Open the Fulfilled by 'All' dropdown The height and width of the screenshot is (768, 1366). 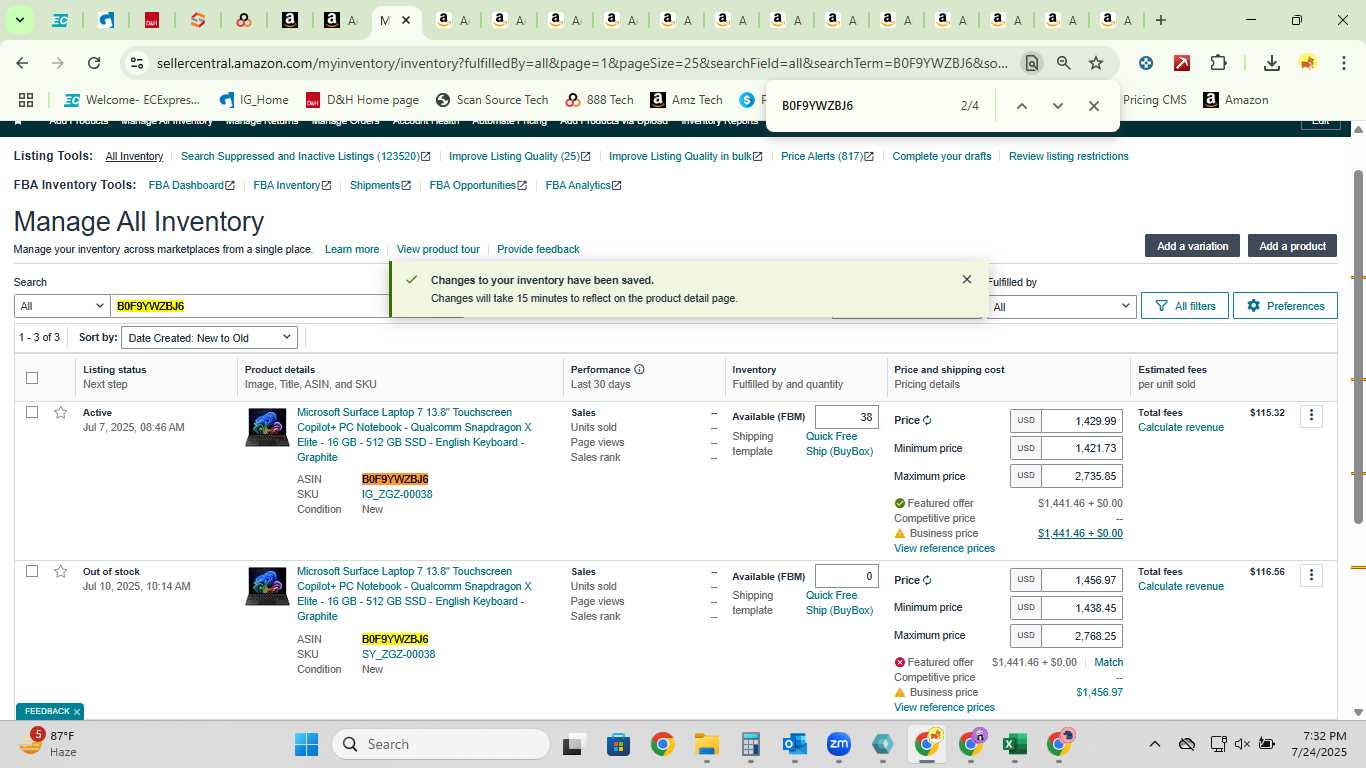coord(1061,307)
